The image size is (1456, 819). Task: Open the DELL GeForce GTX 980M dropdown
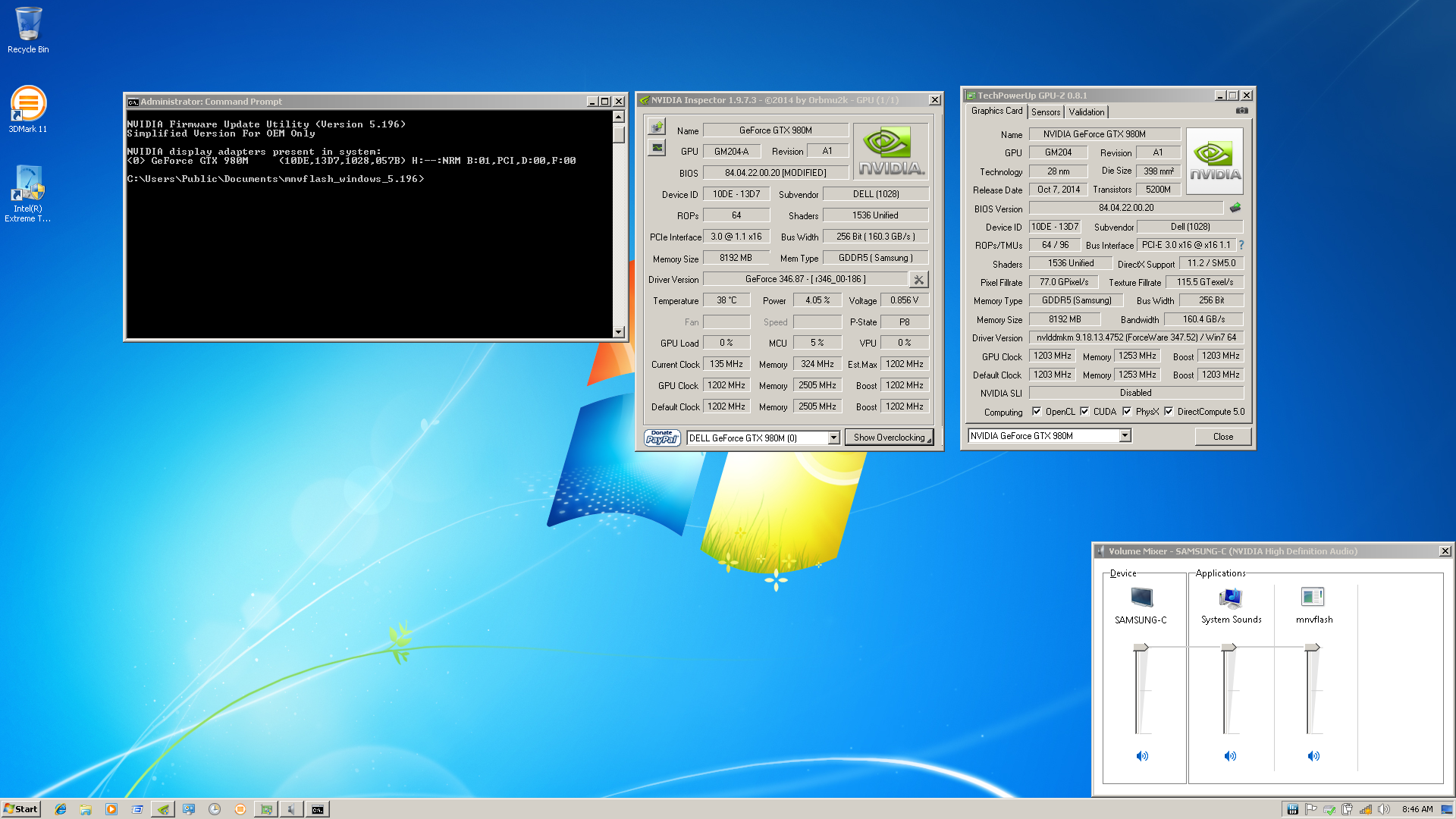(833, 438)
